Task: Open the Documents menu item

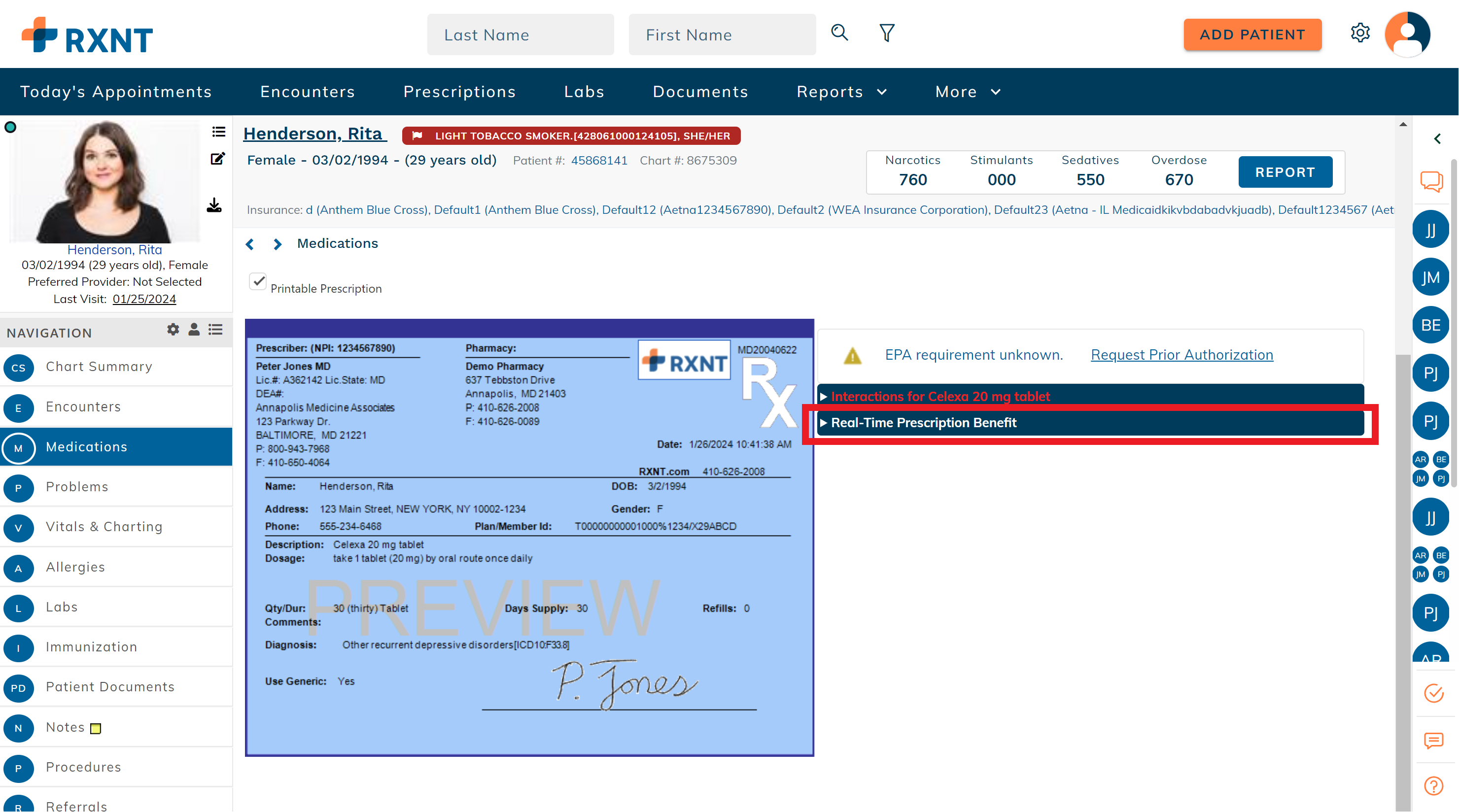Action: click(x=700, y=91)
